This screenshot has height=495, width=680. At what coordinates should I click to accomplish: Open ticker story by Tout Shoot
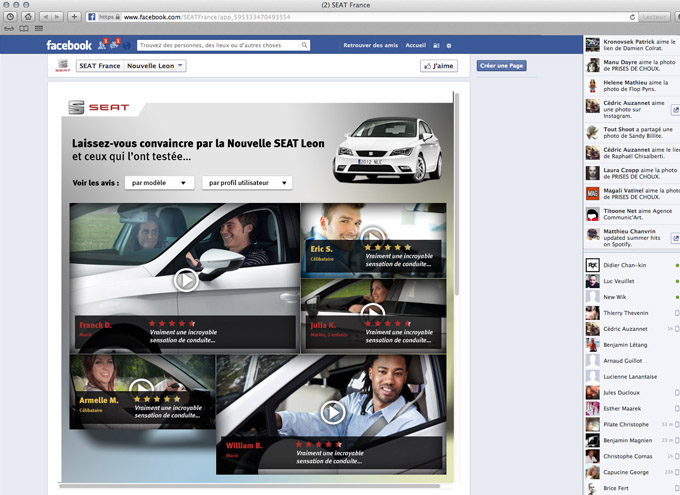coord(632,132)
